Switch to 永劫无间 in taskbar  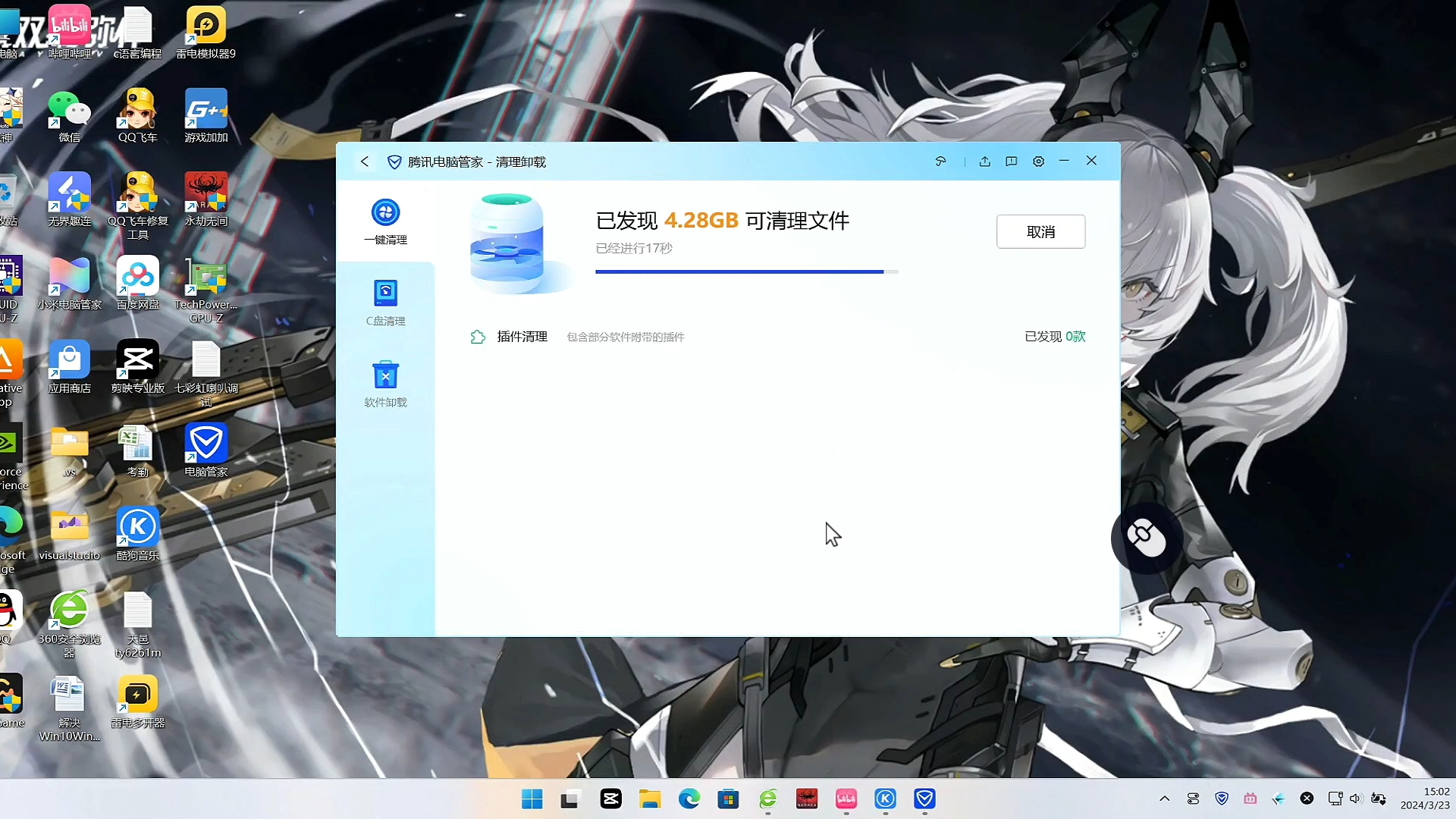[807, 799]
